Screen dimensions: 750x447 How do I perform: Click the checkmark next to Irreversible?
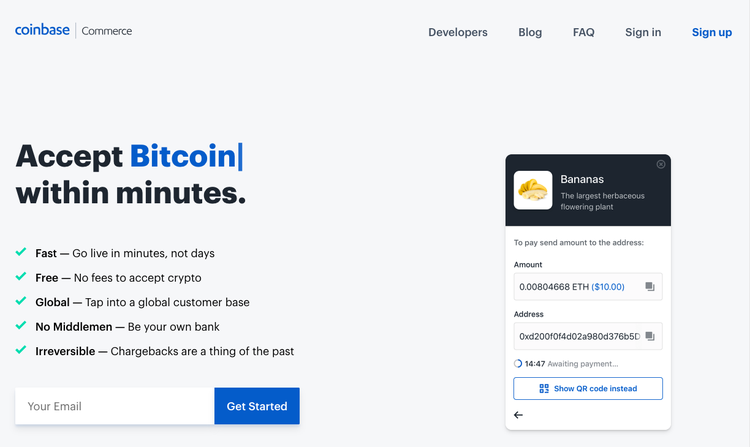pos(21,350)
